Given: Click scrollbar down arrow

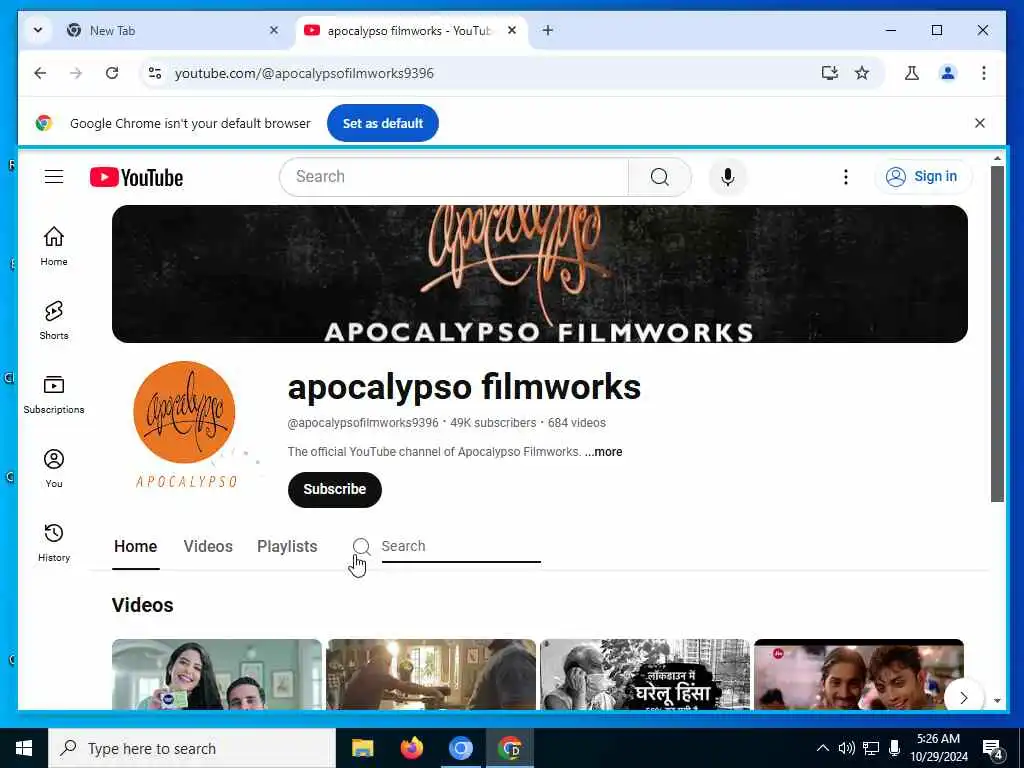Looking at the screenshot, I should pyautogui.click(x=997, y=701).
